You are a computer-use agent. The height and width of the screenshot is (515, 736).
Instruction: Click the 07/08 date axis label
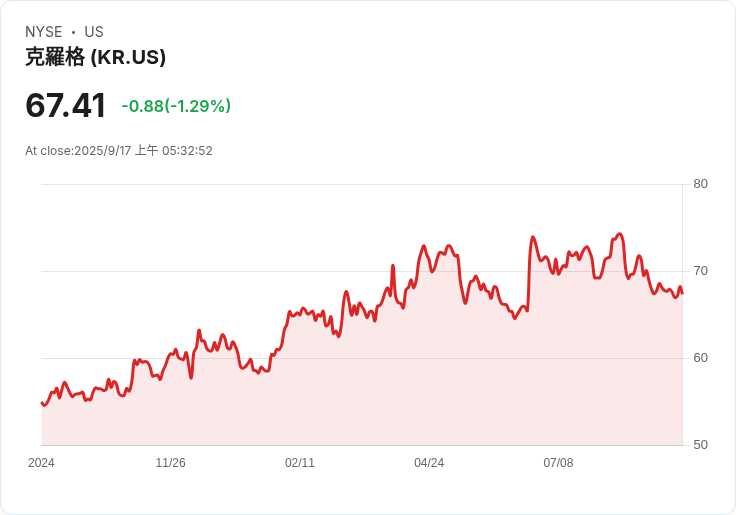(558, 463)
